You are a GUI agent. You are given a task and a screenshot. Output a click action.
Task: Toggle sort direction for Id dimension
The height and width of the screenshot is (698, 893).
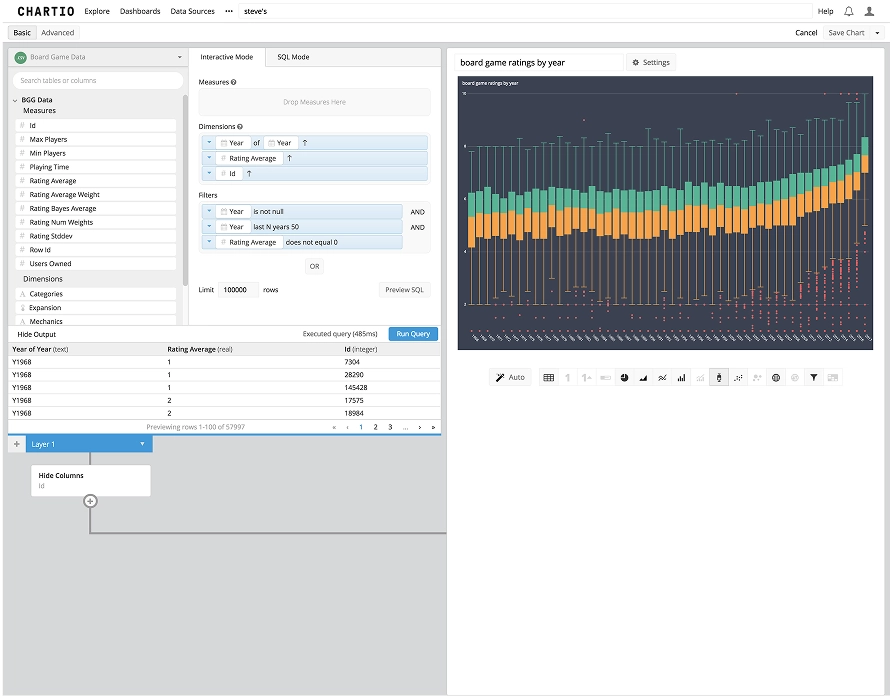pyautogui.click(x=249, y=173)
